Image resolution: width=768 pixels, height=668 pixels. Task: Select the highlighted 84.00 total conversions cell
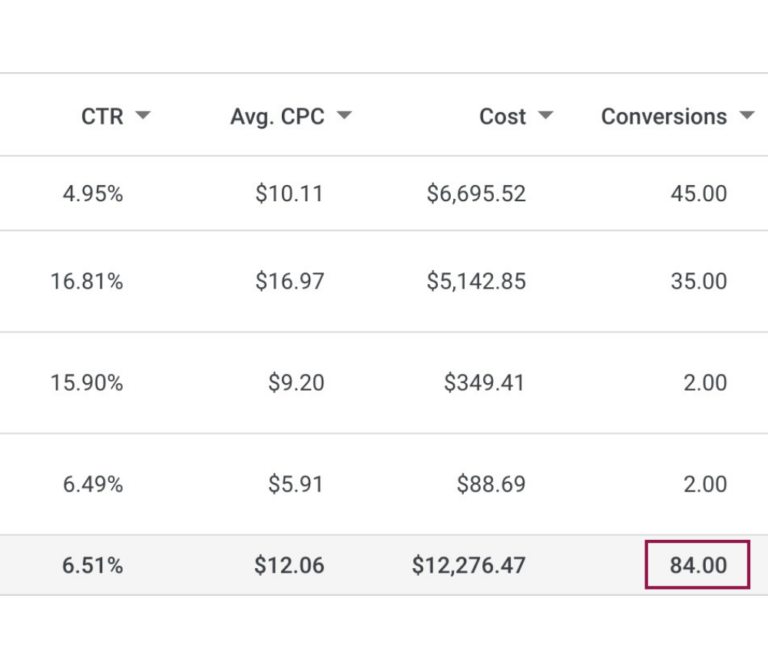697,565
